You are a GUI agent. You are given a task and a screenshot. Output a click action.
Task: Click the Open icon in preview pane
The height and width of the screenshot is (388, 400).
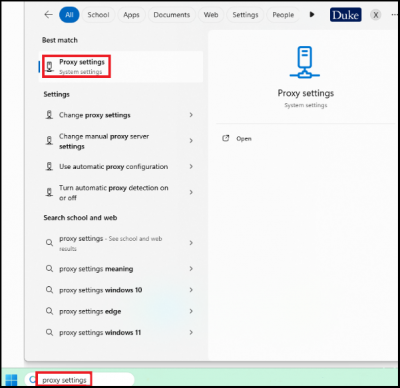click(x=226, y=138)
